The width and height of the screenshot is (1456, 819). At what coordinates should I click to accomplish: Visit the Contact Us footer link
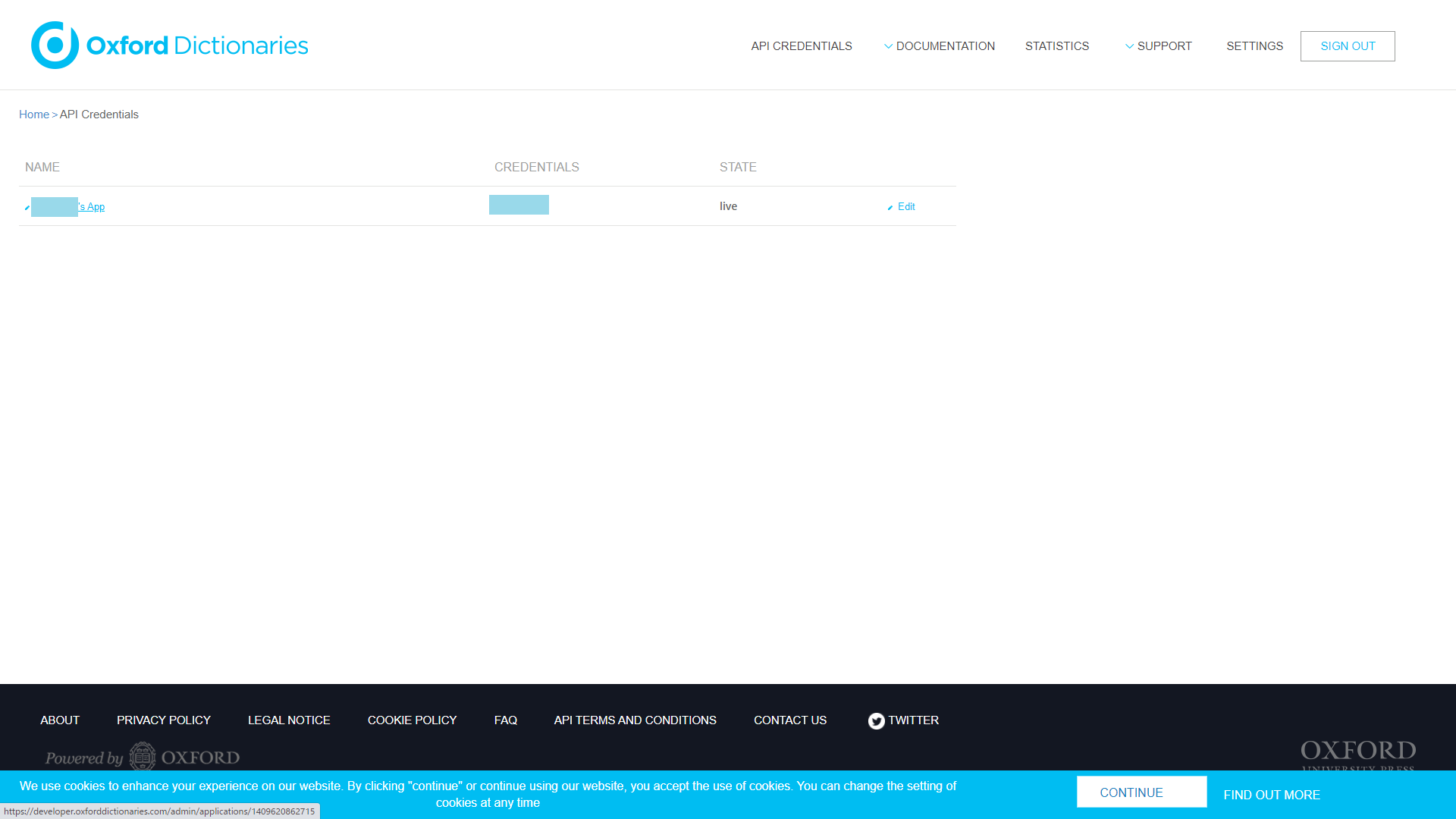(x=789, y=720)
